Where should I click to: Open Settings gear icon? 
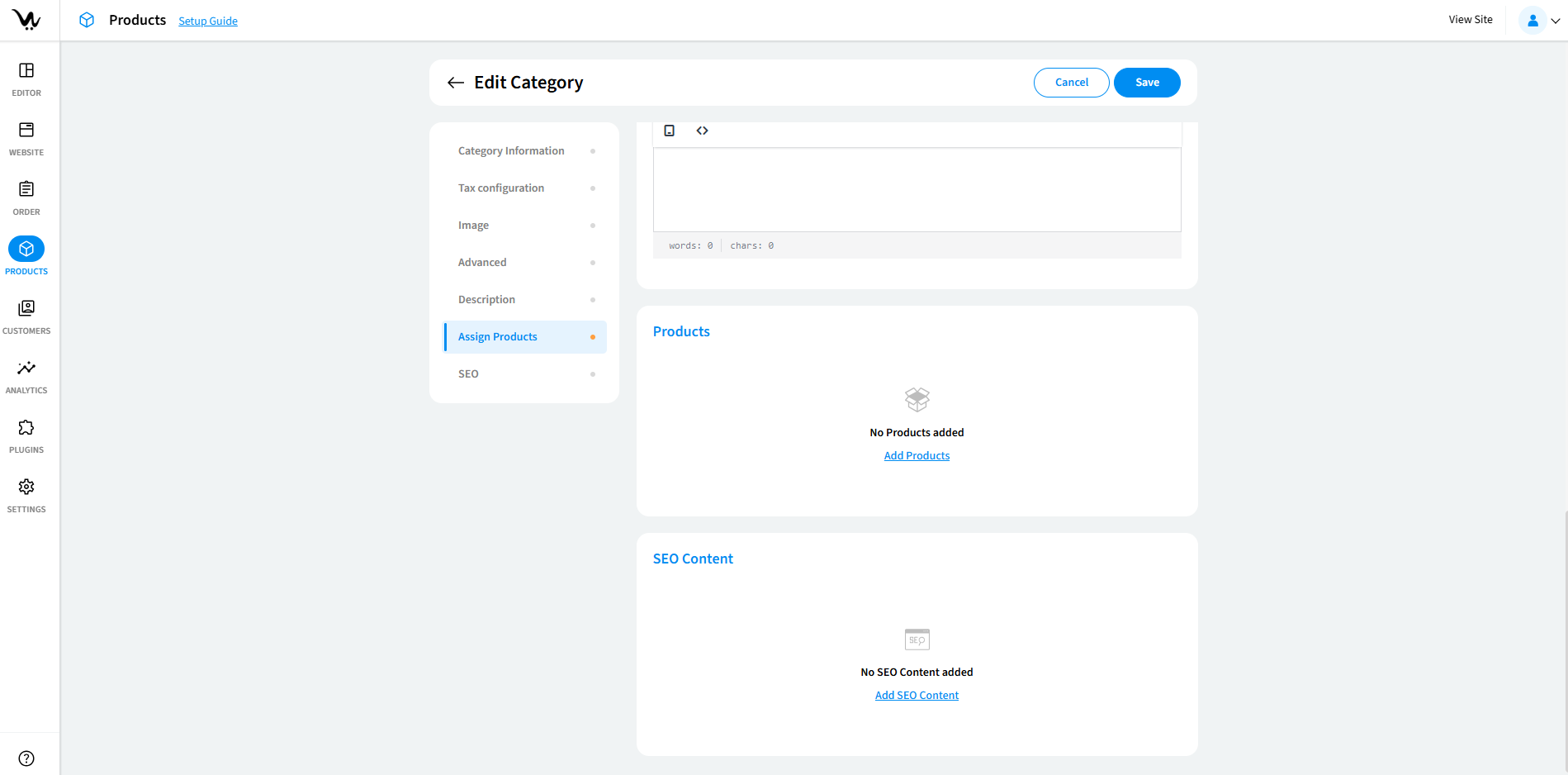coord(26,487)
